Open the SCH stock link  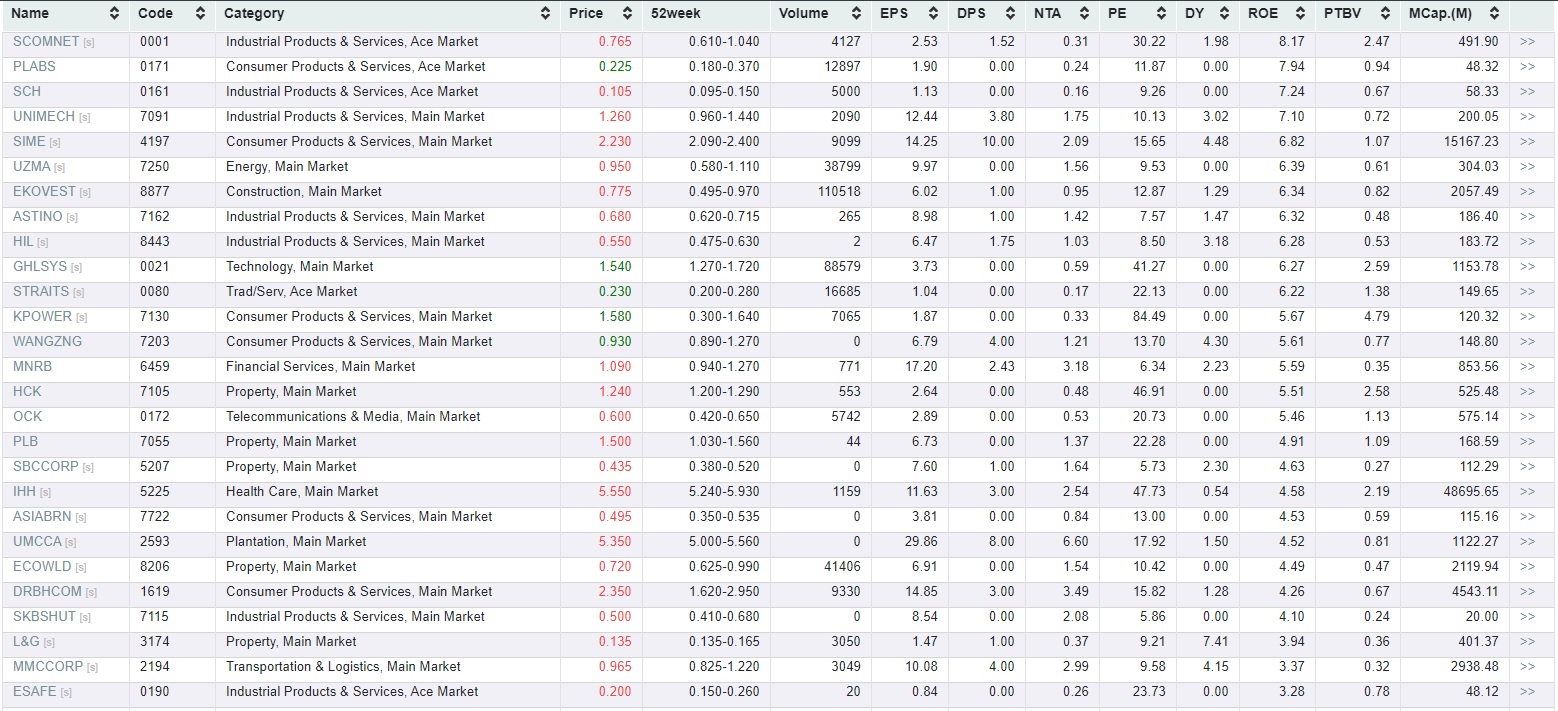[x=27, y=92]
